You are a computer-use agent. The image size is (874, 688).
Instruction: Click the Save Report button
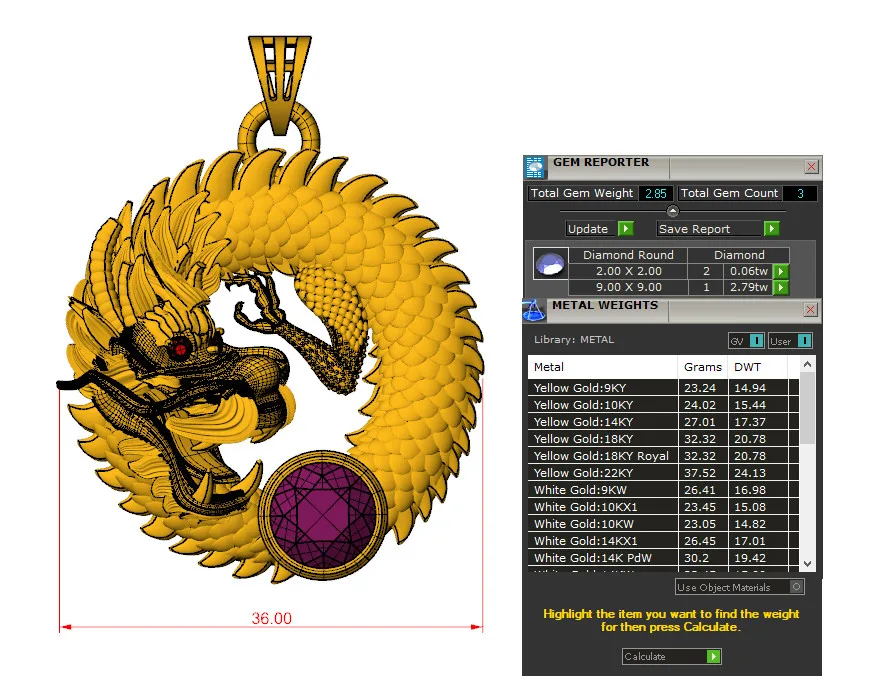[718, 229]
